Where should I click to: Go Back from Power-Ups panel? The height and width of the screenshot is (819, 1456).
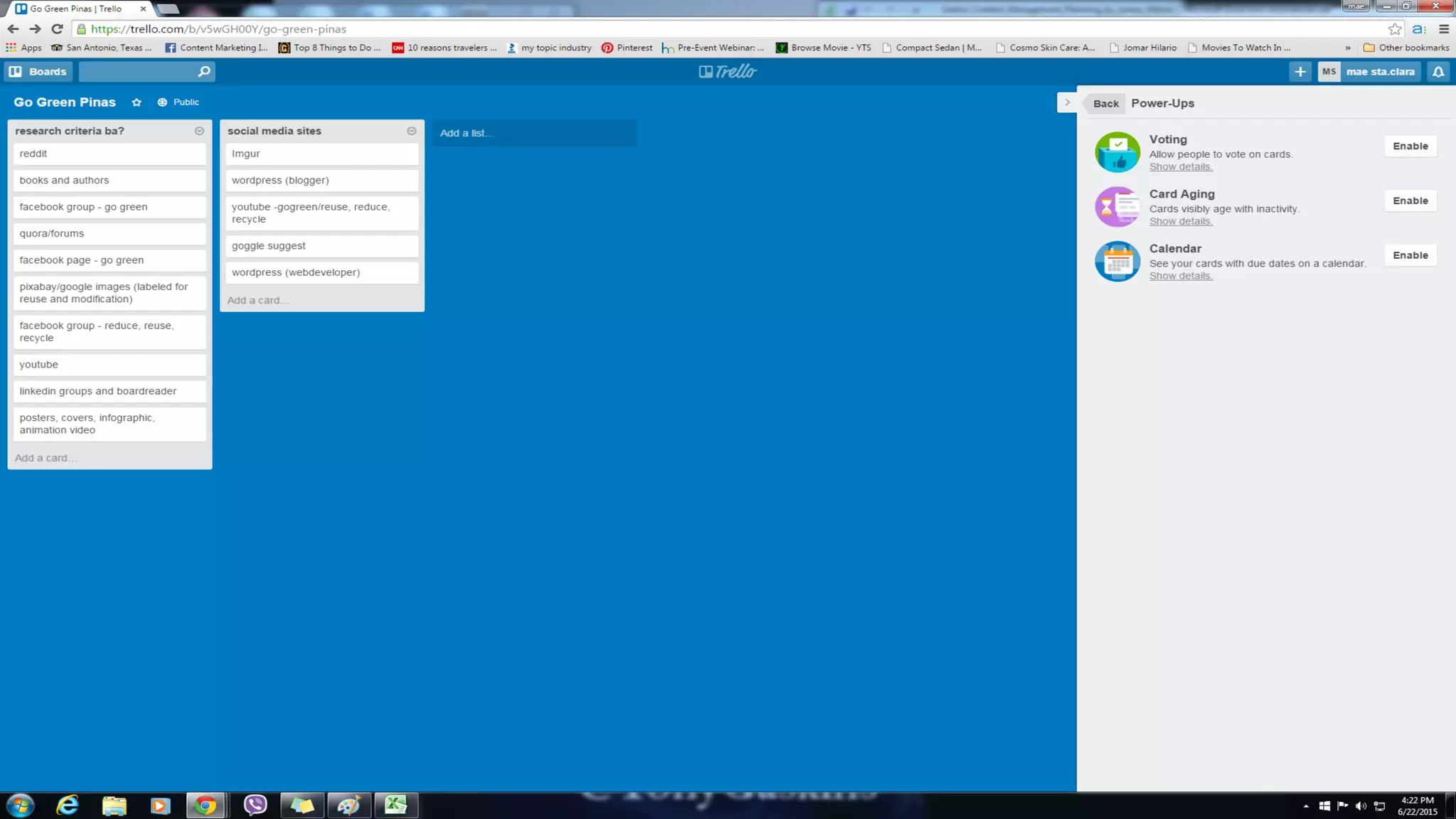[x=1105, y=104]
